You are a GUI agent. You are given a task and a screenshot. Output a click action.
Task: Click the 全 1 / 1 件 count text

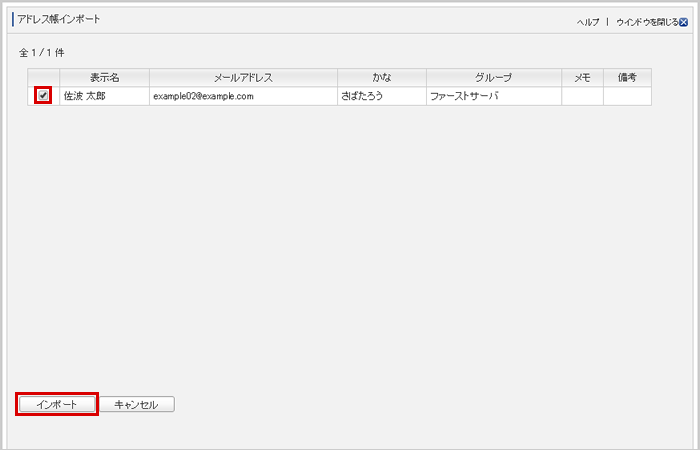tap(42, 53)
